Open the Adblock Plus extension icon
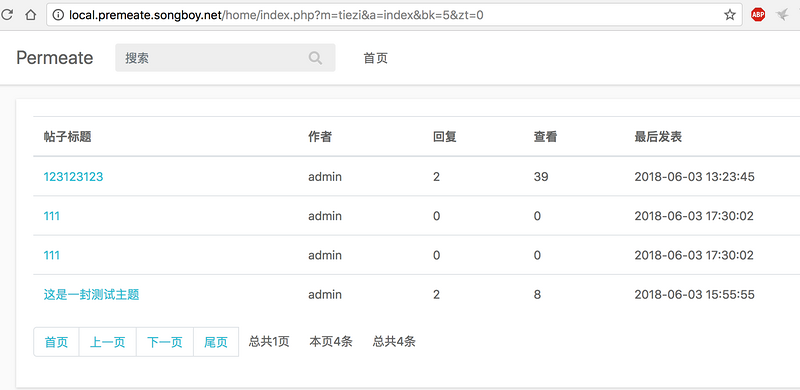This screenshot has width=800, height=390. click(x=758, y=15)
